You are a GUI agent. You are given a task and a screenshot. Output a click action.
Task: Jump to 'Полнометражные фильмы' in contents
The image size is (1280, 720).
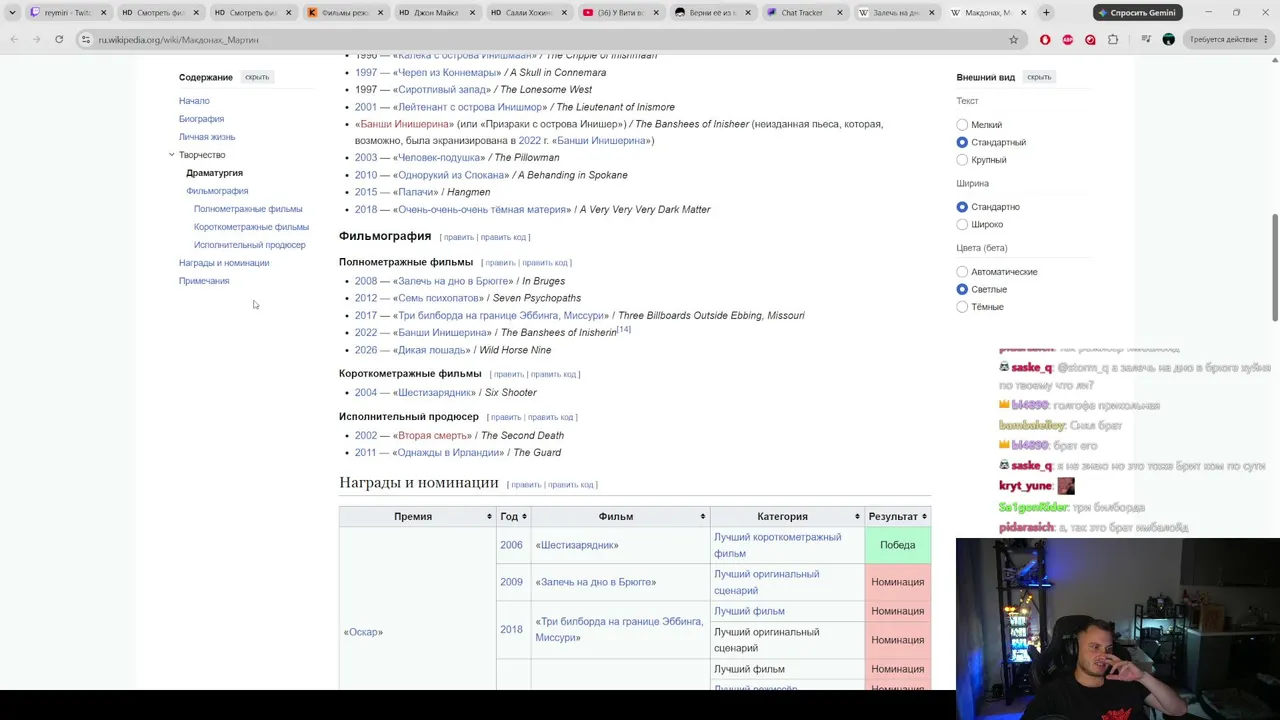pyautogui.click(x=248, y=209)
